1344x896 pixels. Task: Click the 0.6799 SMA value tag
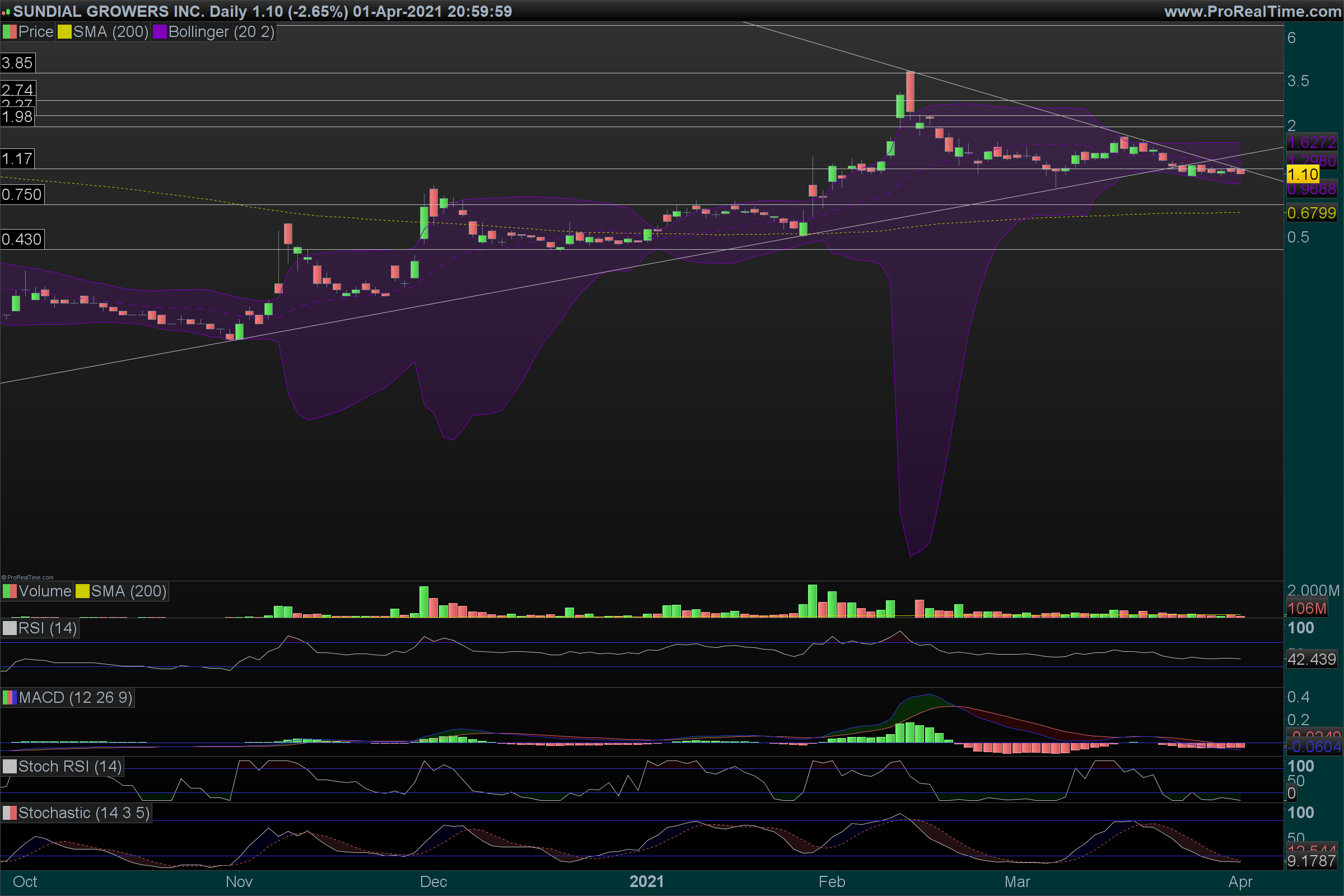[1312, 213]
